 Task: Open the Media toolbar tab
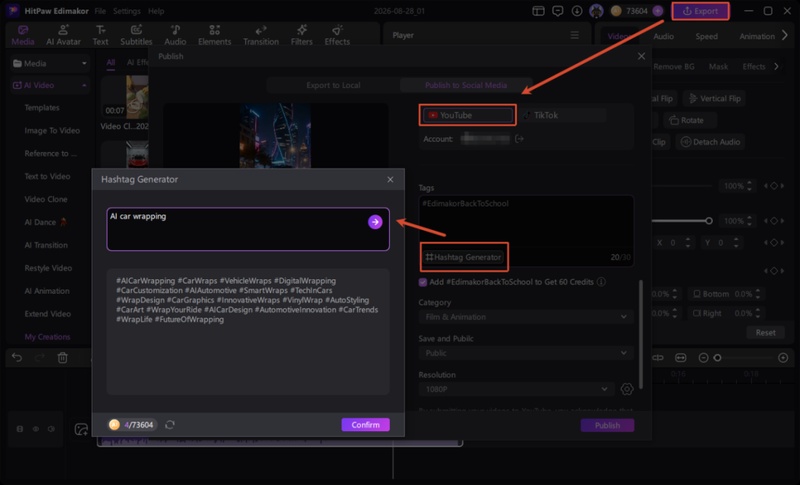[23, 35]
